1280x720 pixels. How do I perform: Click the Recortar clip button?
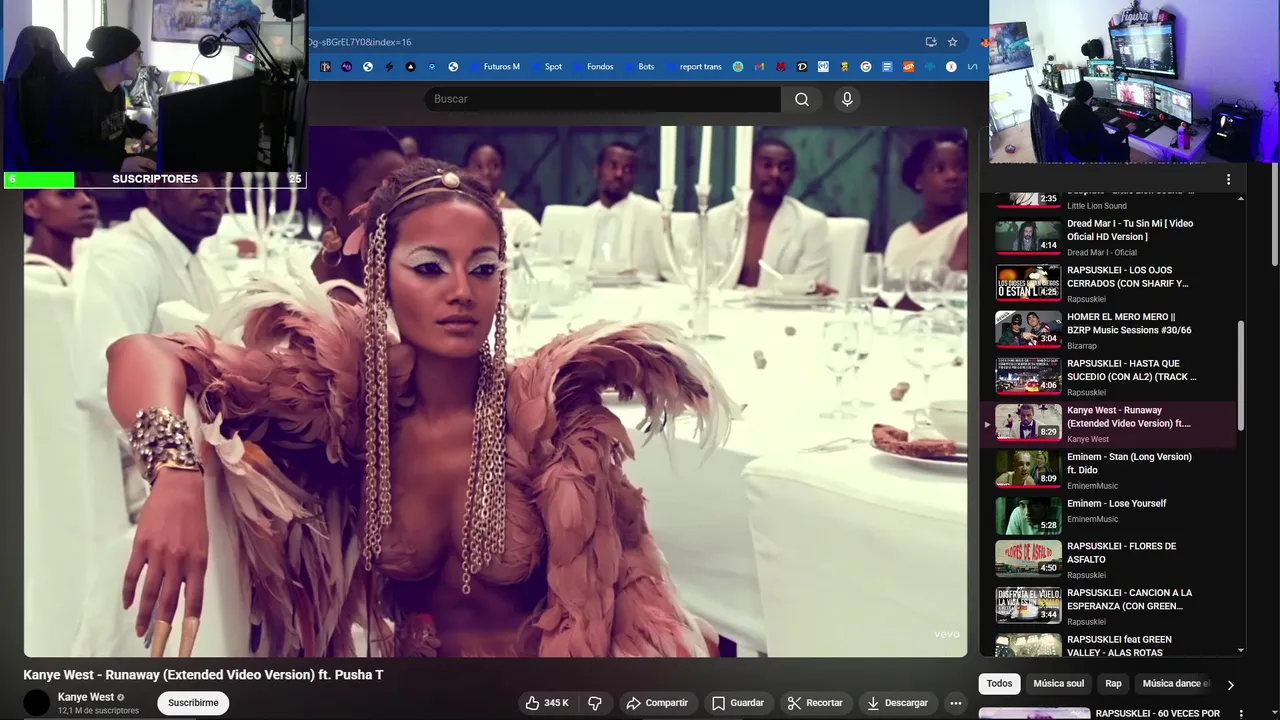815,703
